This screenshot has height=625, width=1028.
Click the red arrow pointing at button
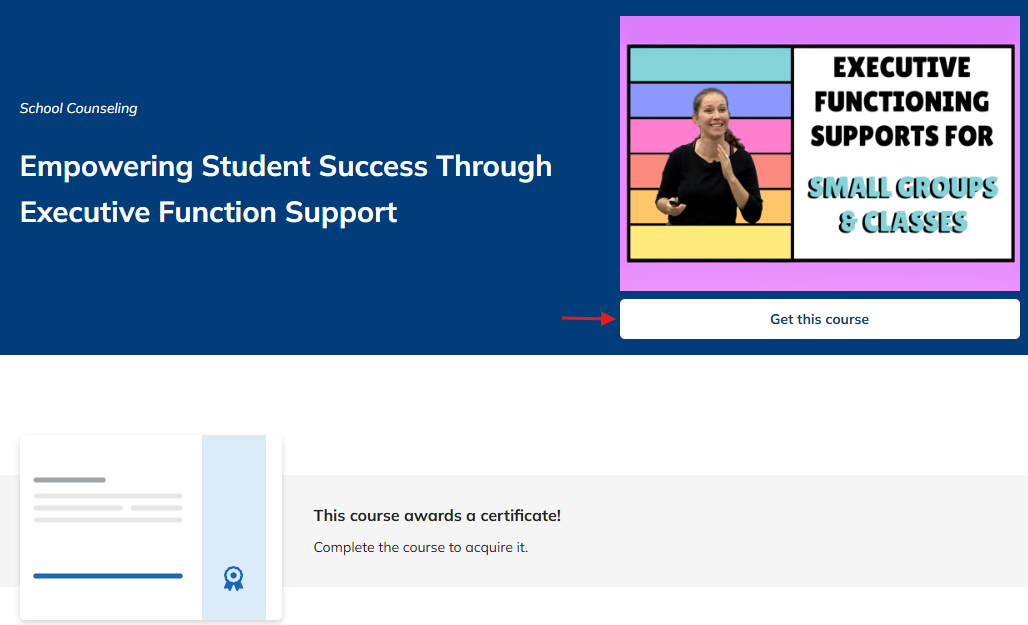588,319
